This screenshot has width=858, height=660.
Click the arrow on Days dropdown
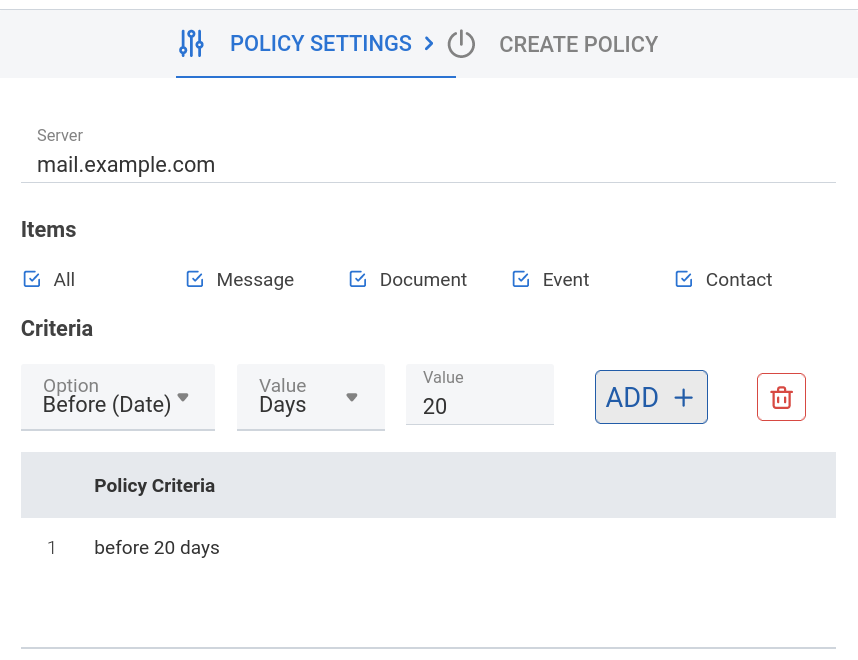[352, 397]
